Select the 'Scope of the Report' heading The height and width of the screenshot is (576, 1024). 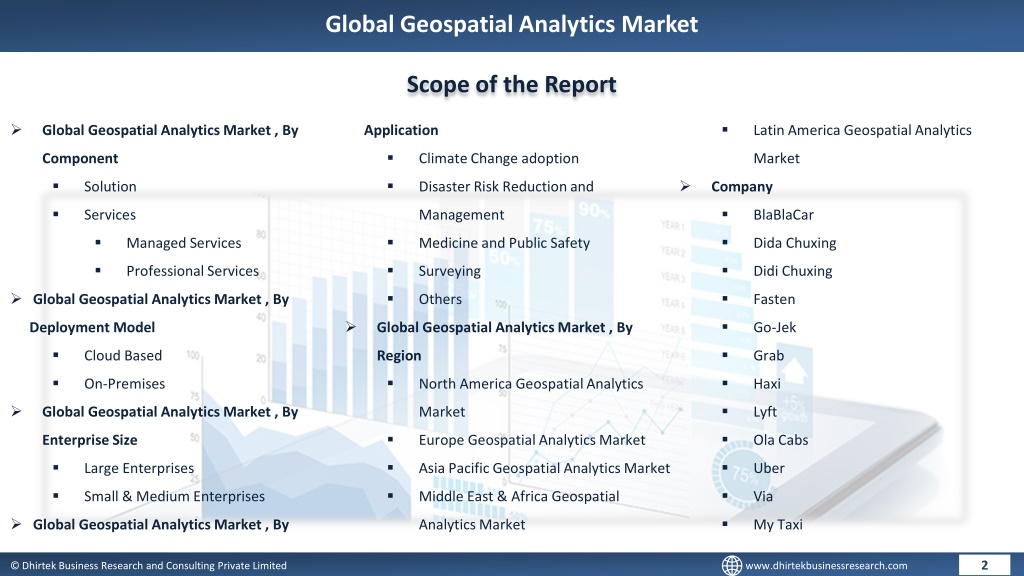[511, 84]
